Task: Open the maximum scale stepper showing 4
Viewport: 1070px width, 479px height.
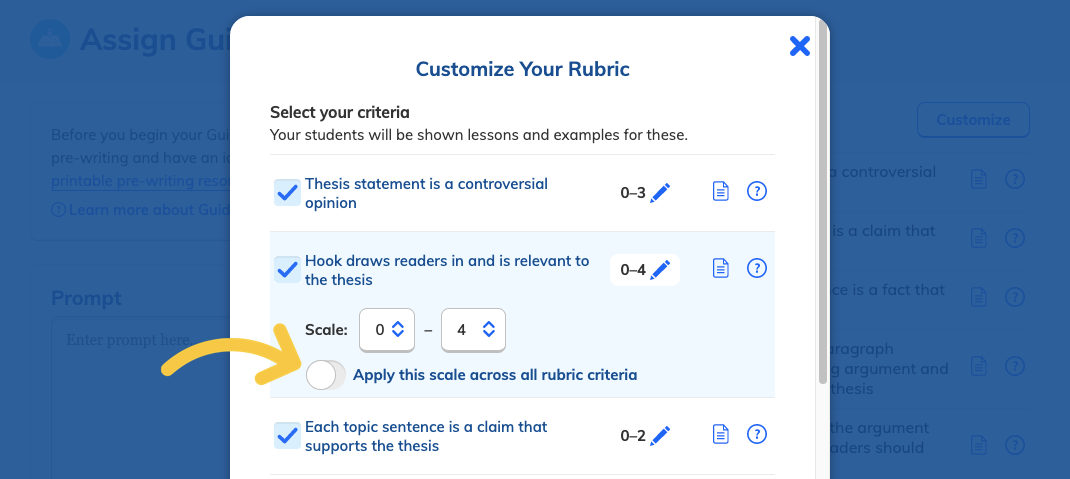Action: point(474,330)
